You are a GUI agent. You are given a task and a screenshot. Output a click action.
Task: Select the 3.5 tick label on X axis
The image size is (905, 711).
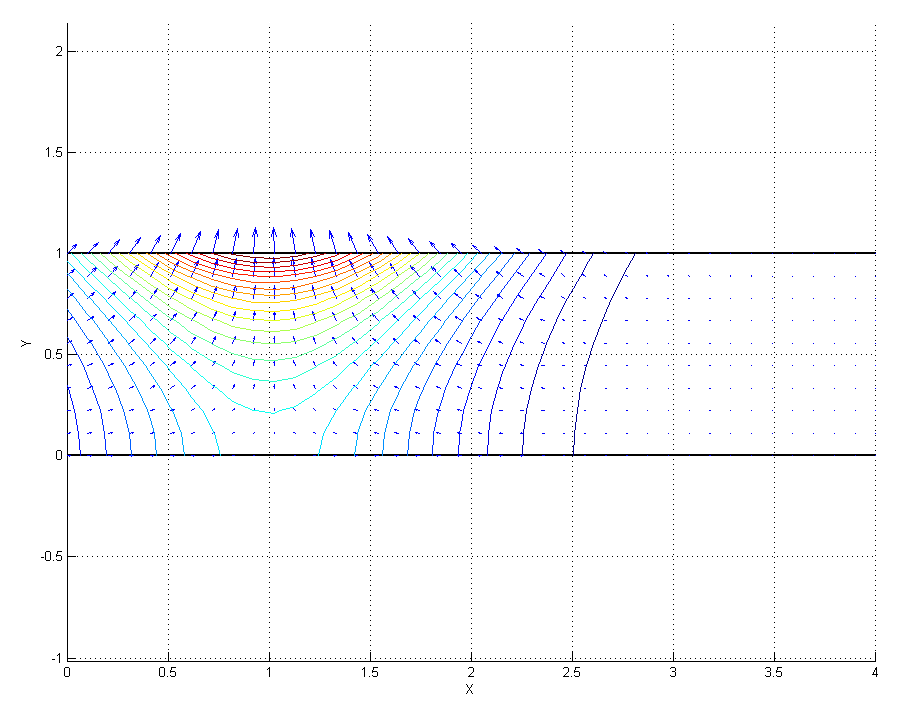click(773, 674)
